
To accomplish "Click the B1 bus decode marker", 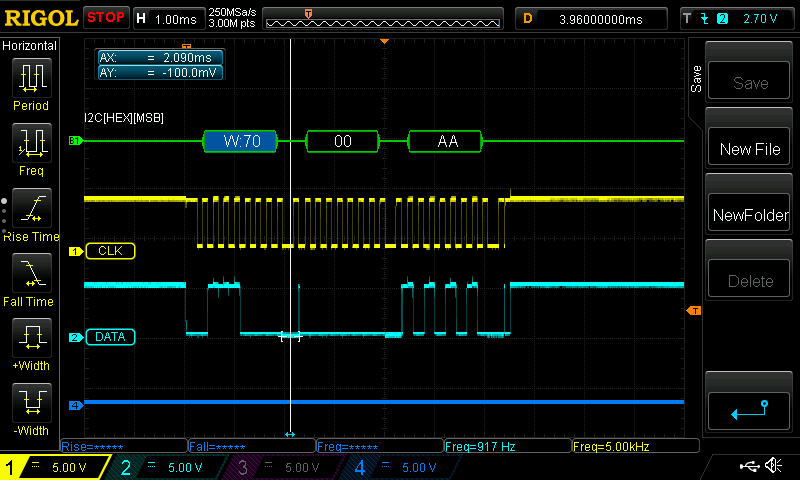I will 76,140.
